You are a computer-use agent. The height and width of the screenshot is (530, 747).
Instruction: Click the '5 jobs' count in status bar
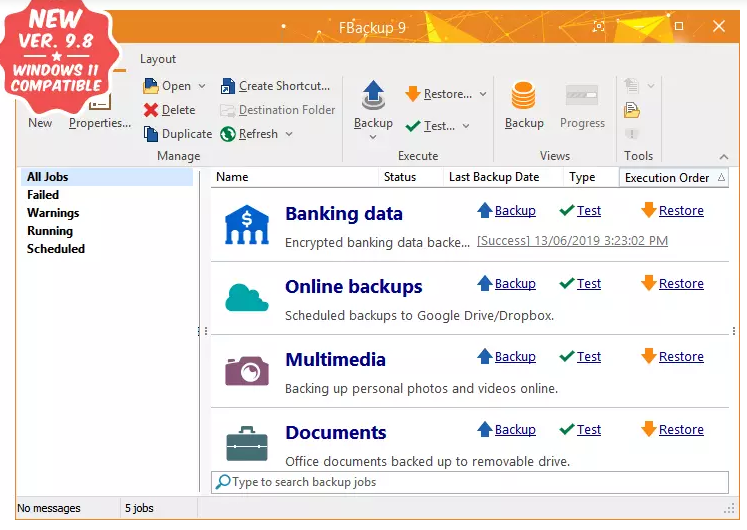[139, 508]
